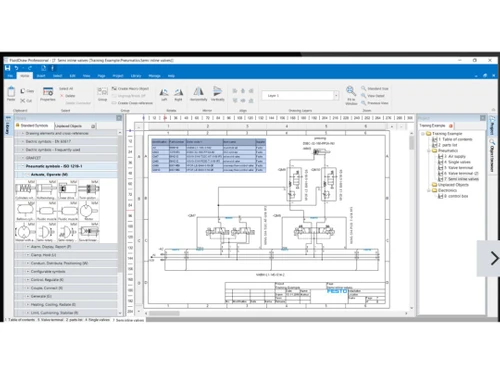
Task: Expand Clamp, Hold (U) subcategory
Action: [x=66, y=255]
